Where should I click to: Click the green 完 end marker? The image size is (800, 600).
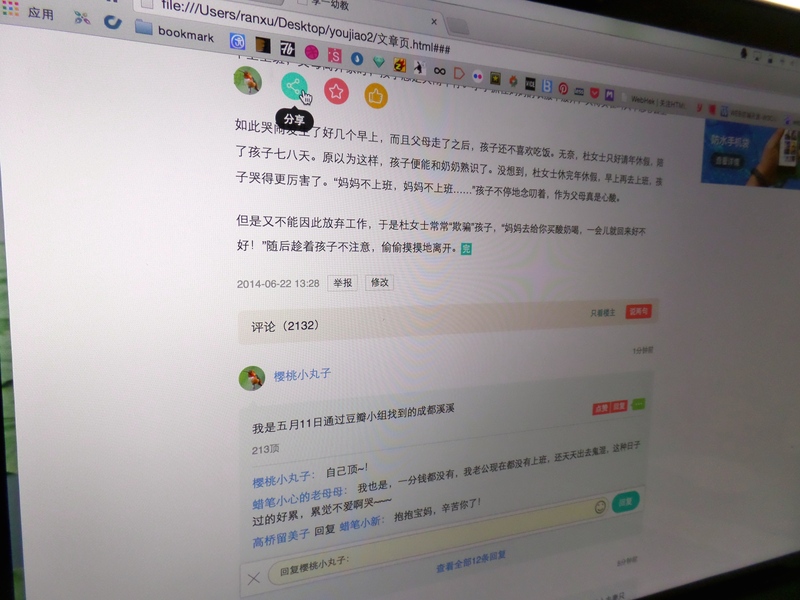pos(466,248)
